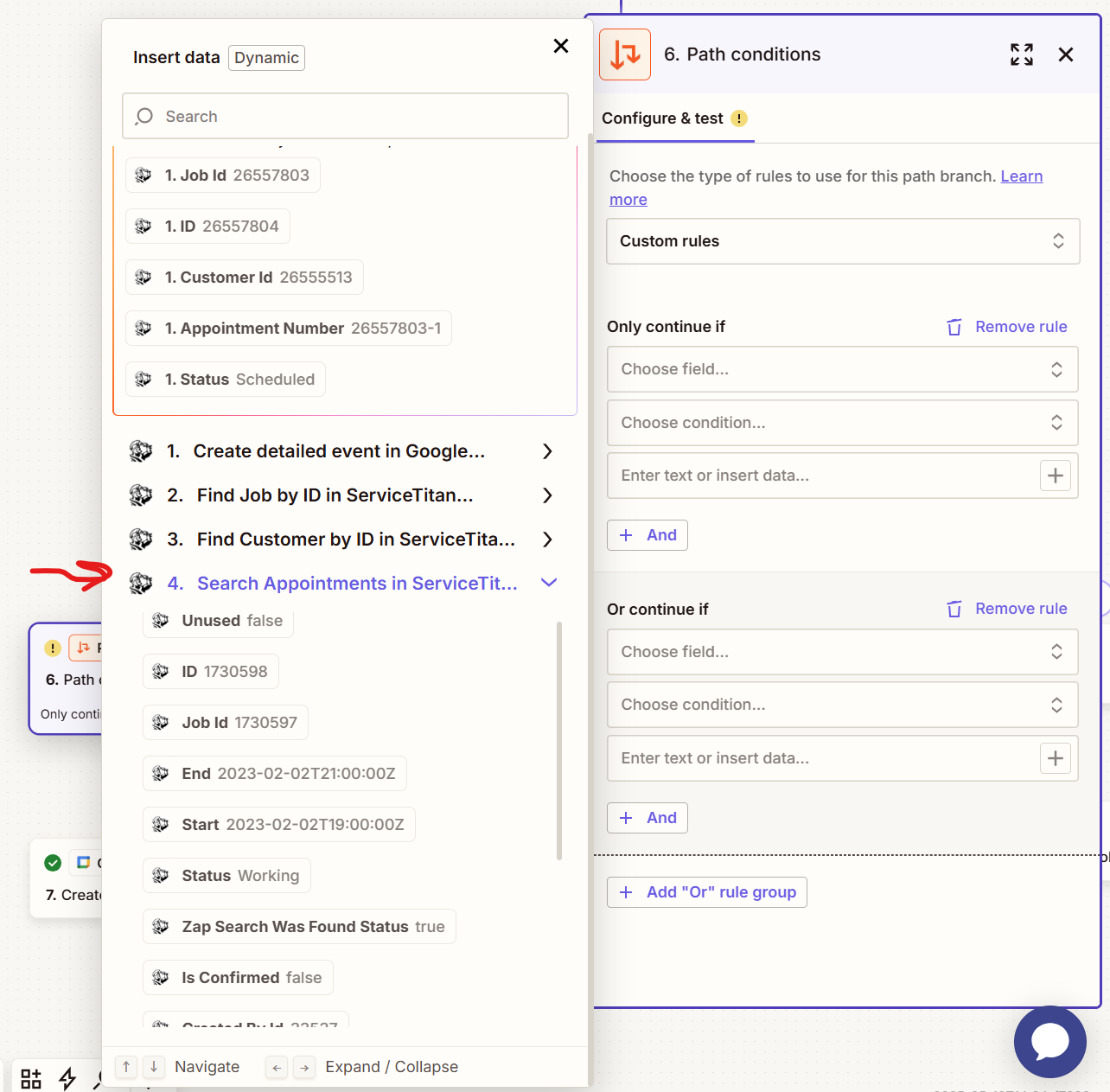1110x1092 pixels.
Task: Select the End 2023-02-02T21:00:00Z field
Action: (275, 774)
